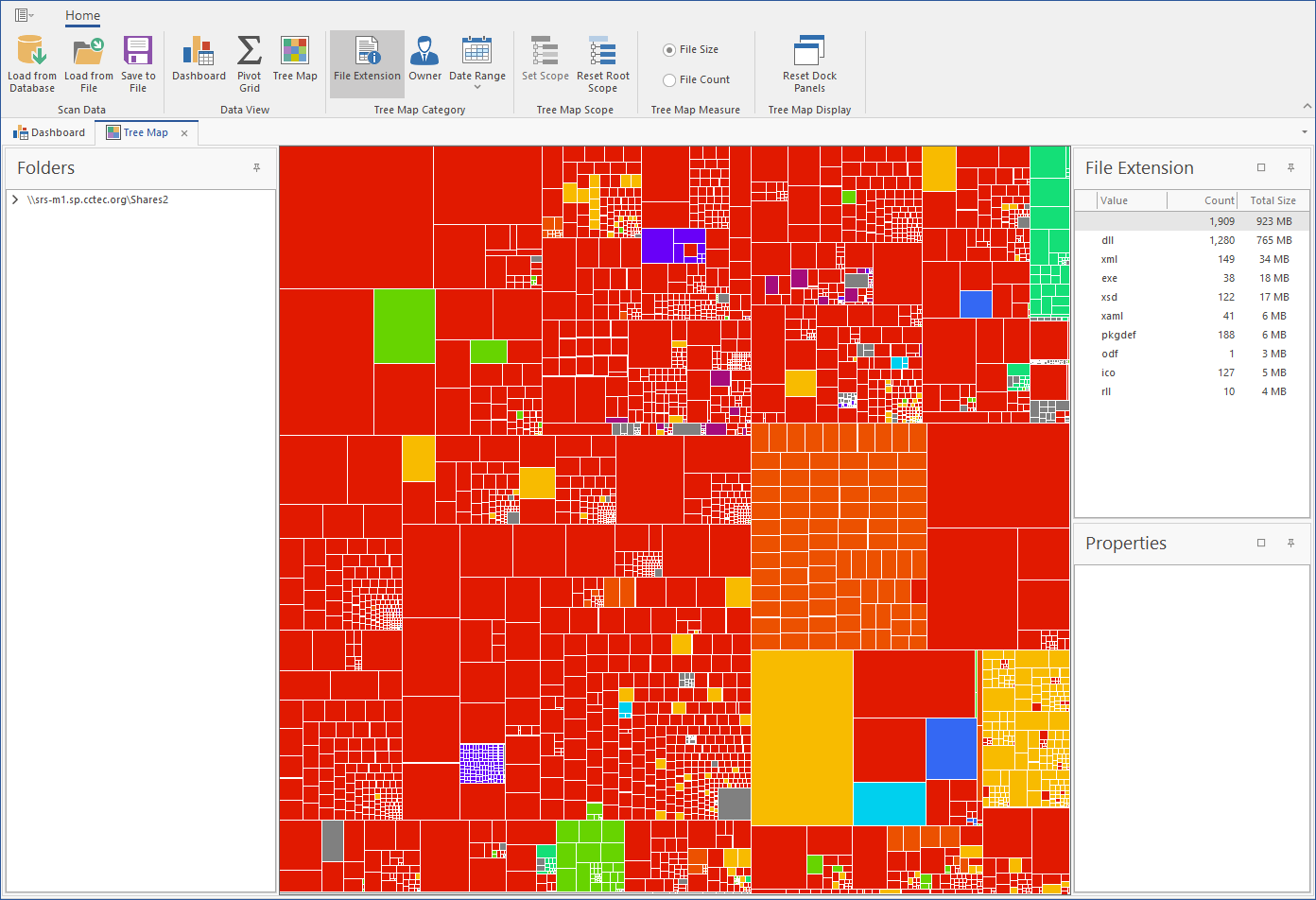Click Reset Root Scope icon
The height and width of the screenshot is (900, 1316).
pyautogui.click(x=602, y=51)
